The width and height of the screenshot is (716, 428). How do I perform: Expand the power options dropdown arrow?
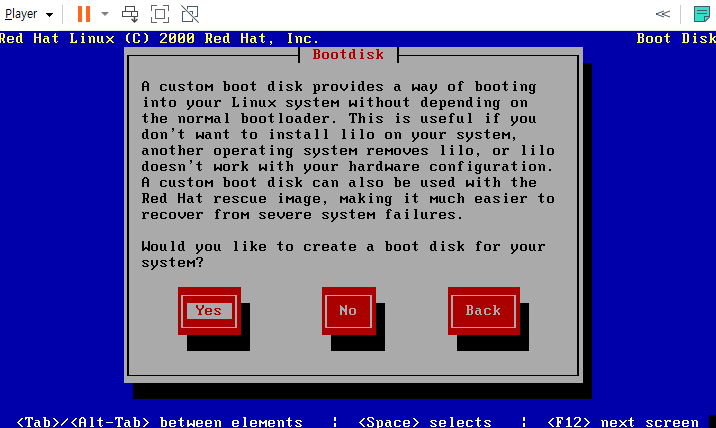pos(105,14)
